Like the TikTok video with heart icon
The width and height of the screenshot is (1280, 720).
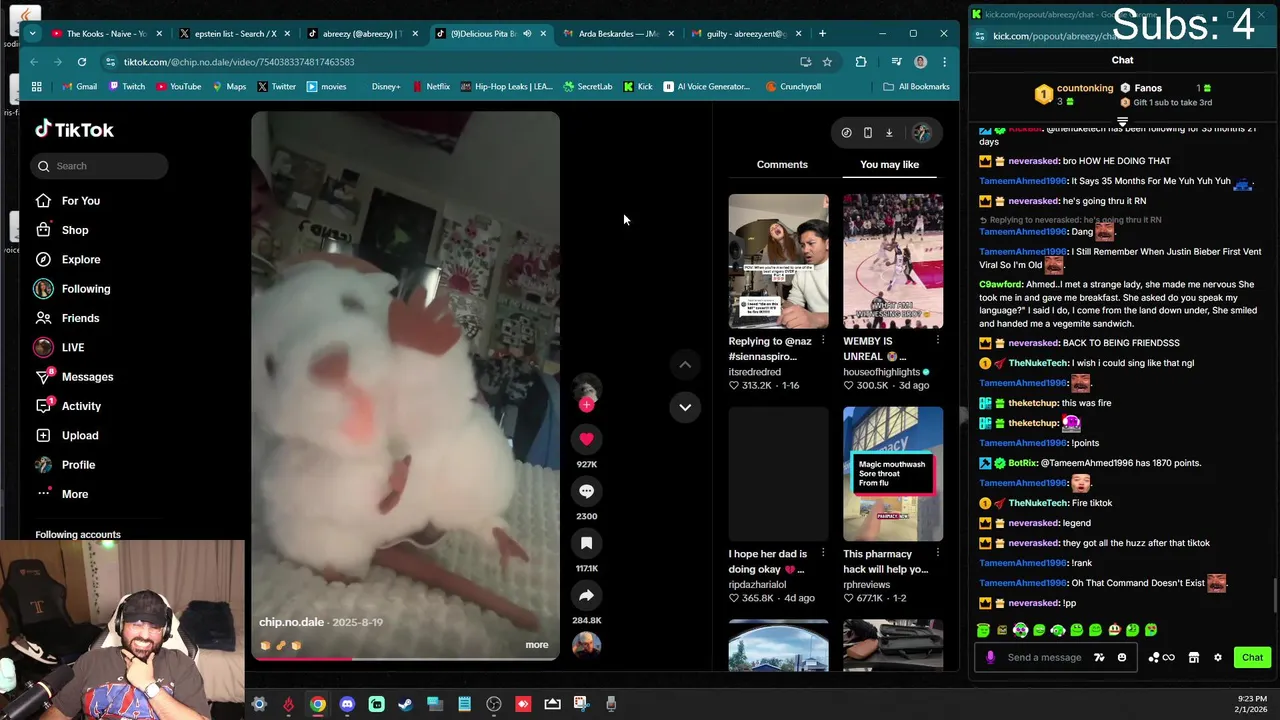click(x=586, y=439)
